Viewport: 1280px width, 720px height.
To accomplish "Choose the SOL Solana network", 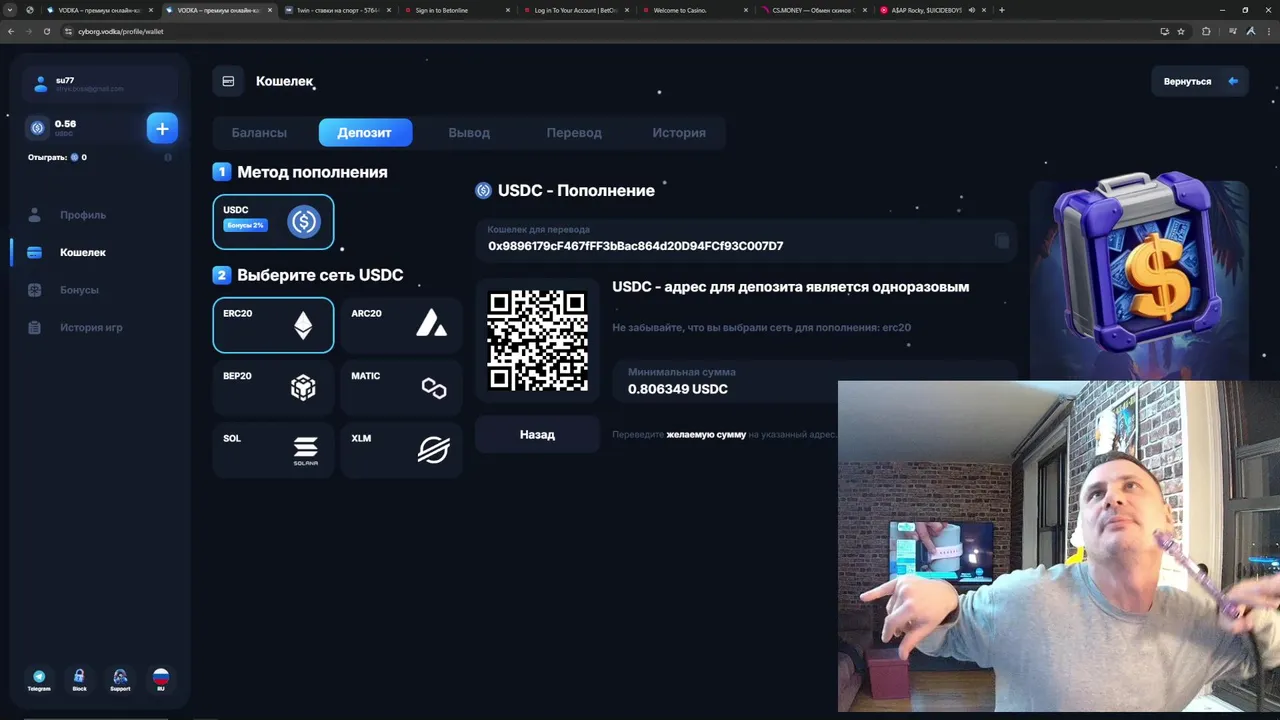I will [273, 450].
